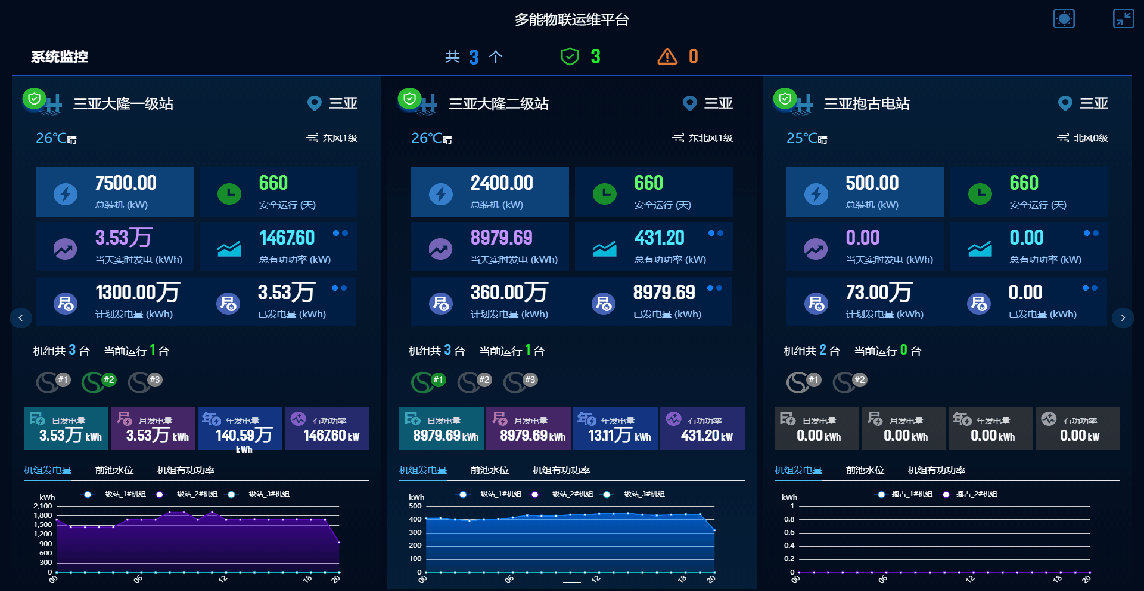Toggle 2#机组 legend series in 三亚大隆二级站 chart
1144x591 pixels.
point(558,494)
